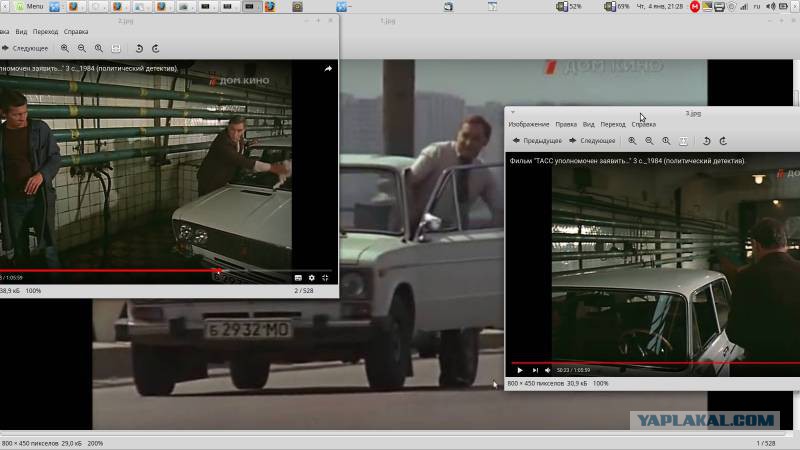The width and height of the screenshot is (800, 450).
Task: Rotate image counterclockwise in 2.jpg window
Action: [x=139, y=48]
